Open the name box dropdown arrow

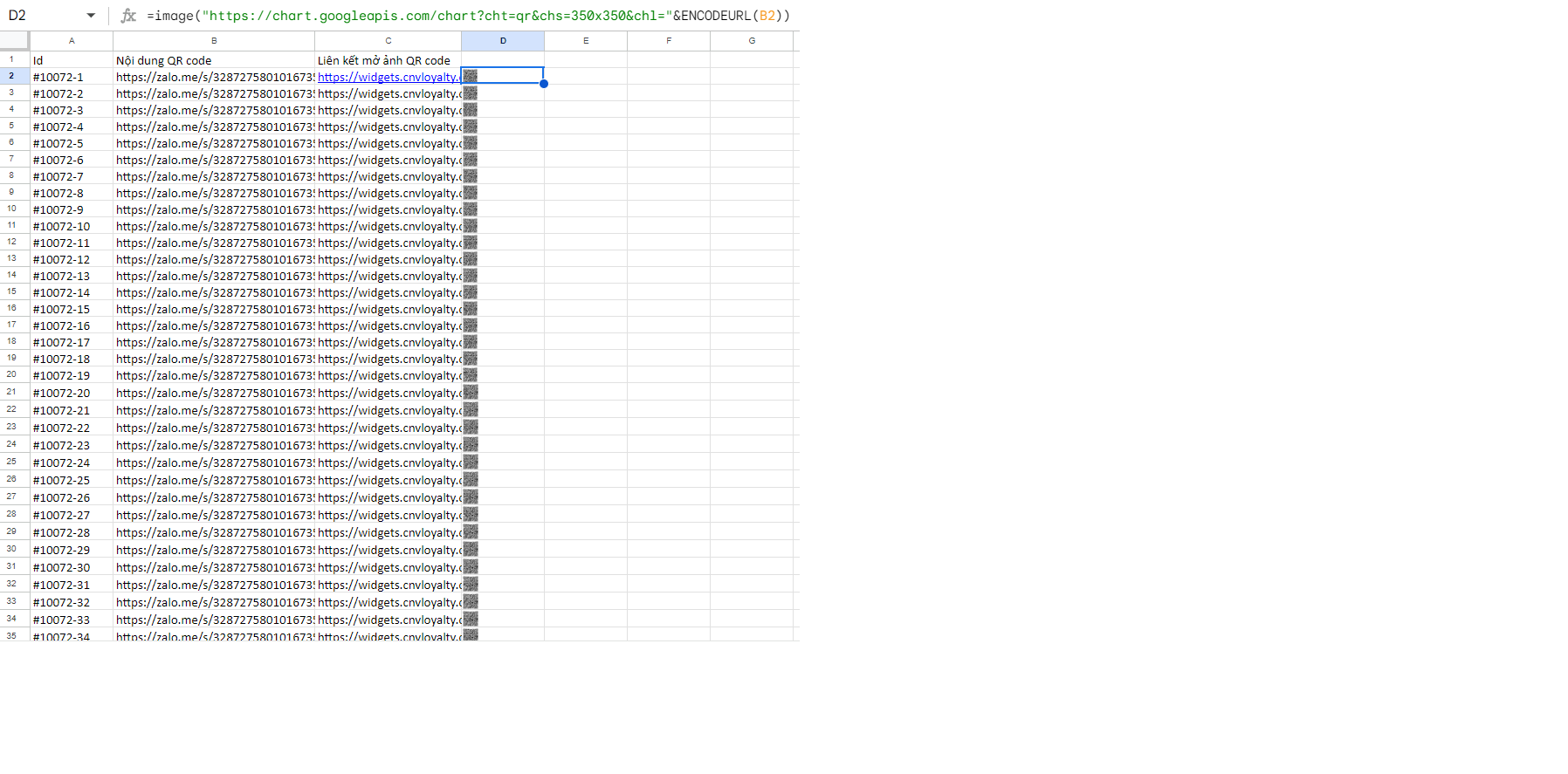point(91,16)
